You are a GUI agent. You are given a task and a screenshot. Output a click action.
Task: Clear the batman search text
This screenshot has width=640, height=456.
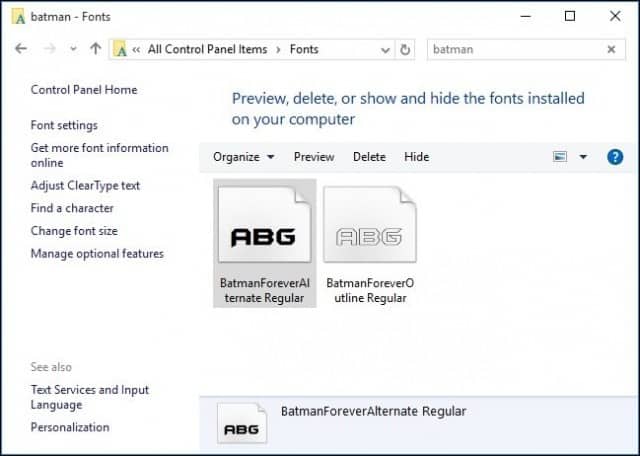point(611,49)
